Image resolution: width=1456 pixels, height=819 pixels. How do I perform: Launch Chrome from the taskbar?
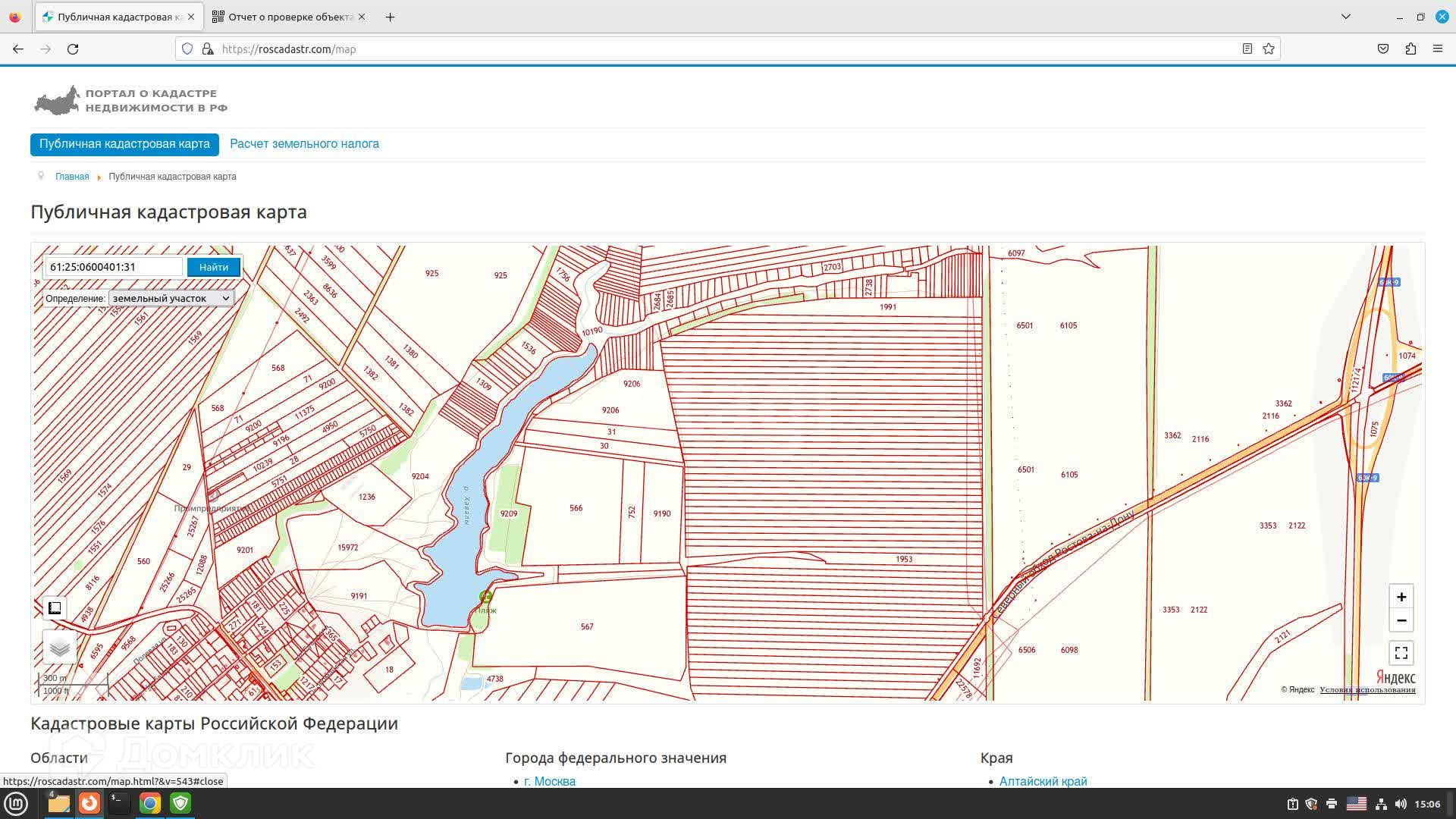[x=150, y=803]
